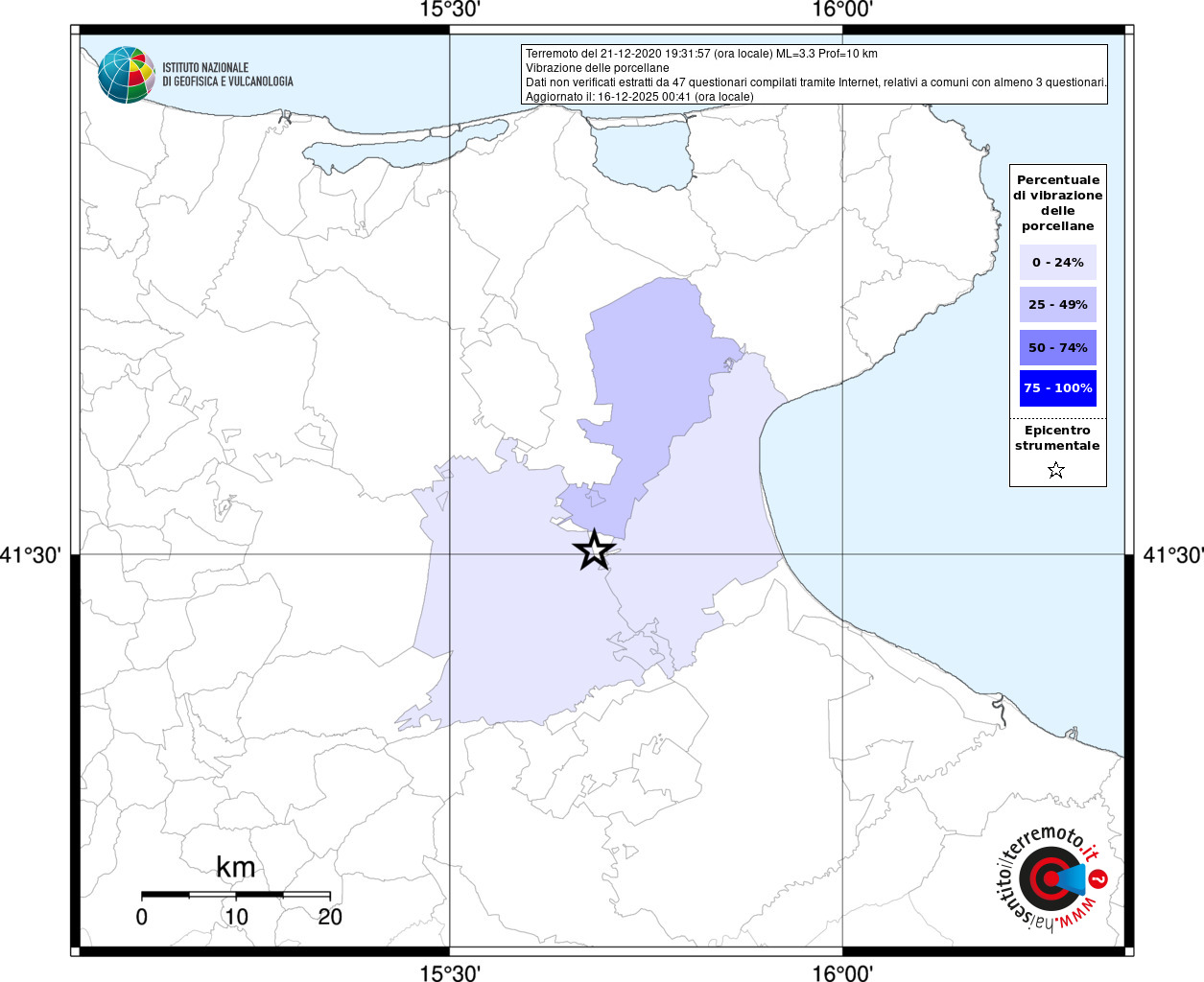1204x982 pixels.
Task: Click the haisentitoilterremoto.it target logo
Action: tap(1046, 878)
